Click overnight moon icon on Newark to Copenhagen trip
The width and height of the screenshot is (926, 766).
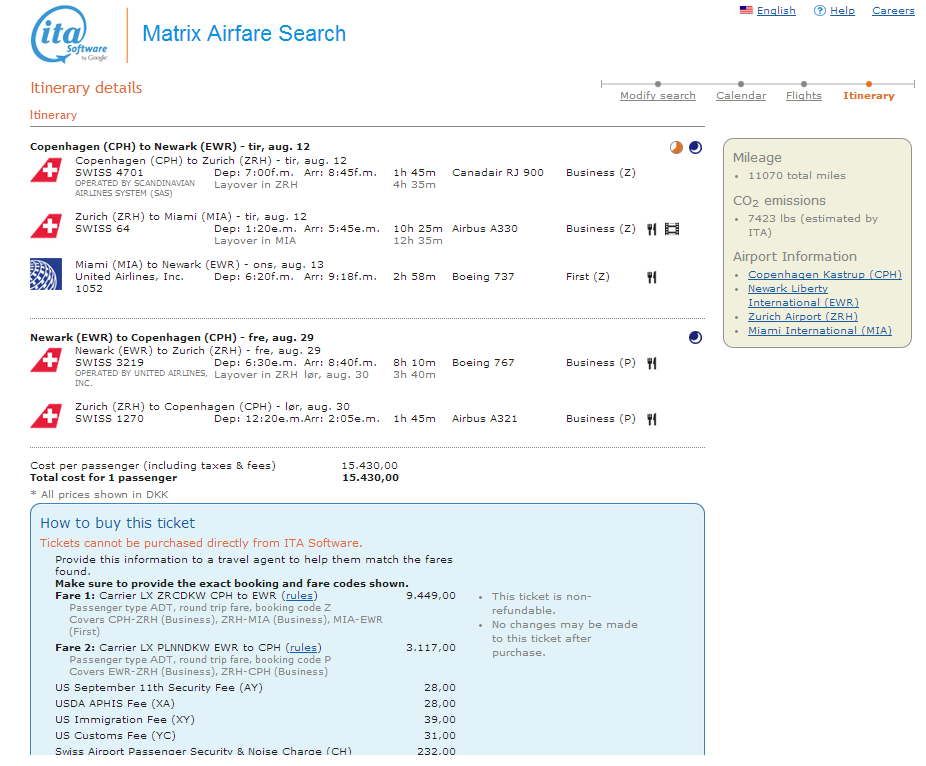coord(695,338)
